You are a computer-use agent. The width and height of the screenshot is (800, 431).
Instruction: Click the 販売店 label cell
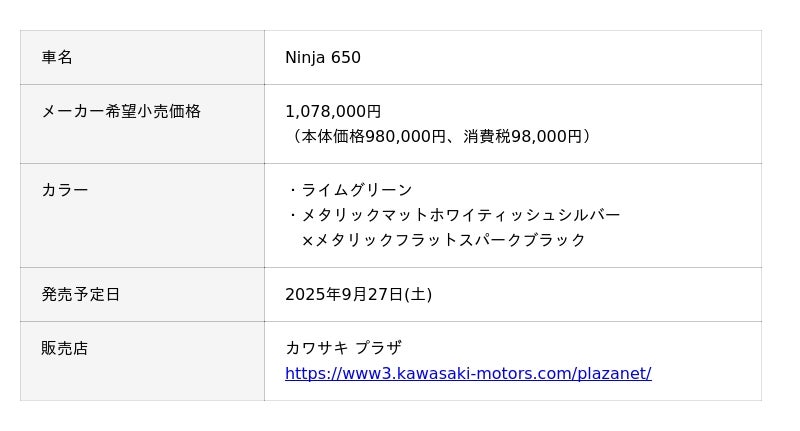tap(65, 349)
